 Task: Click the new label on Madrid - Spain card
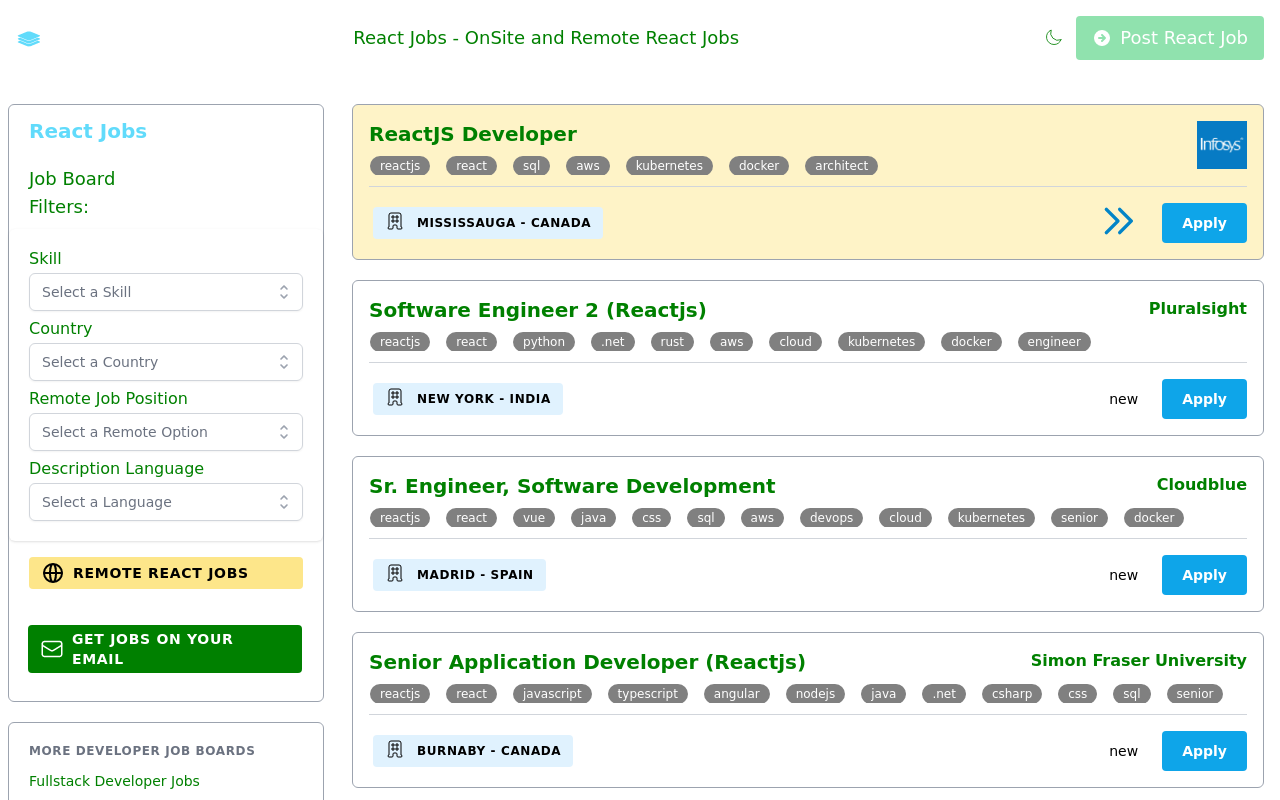1123,575
